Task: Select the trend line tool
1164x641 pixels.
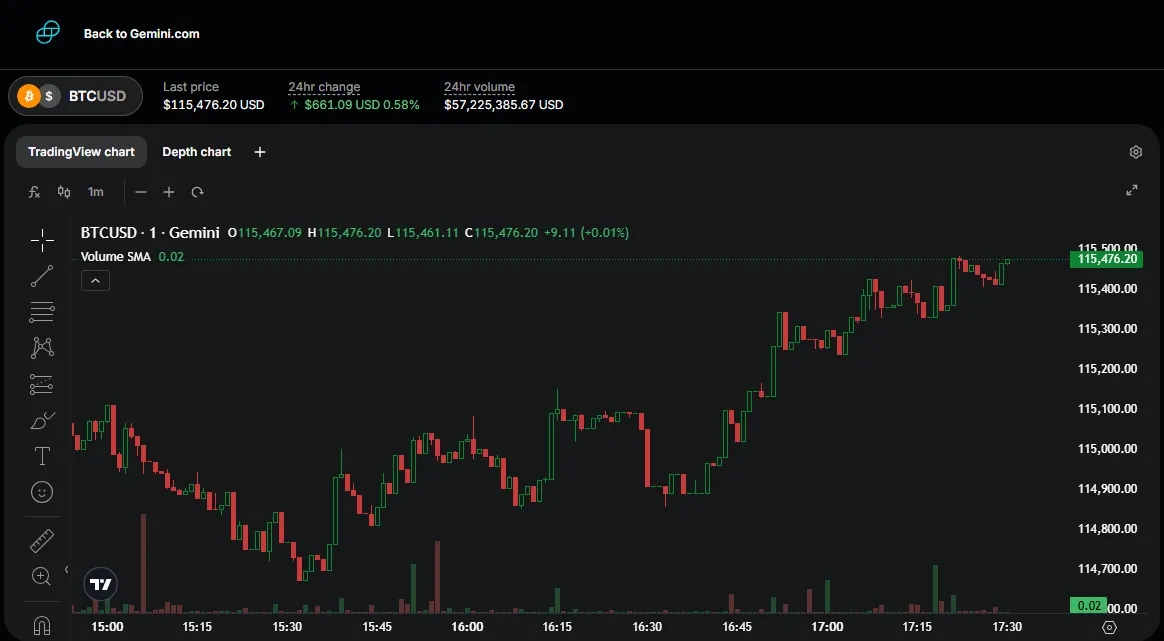Action: coord(42,276)
